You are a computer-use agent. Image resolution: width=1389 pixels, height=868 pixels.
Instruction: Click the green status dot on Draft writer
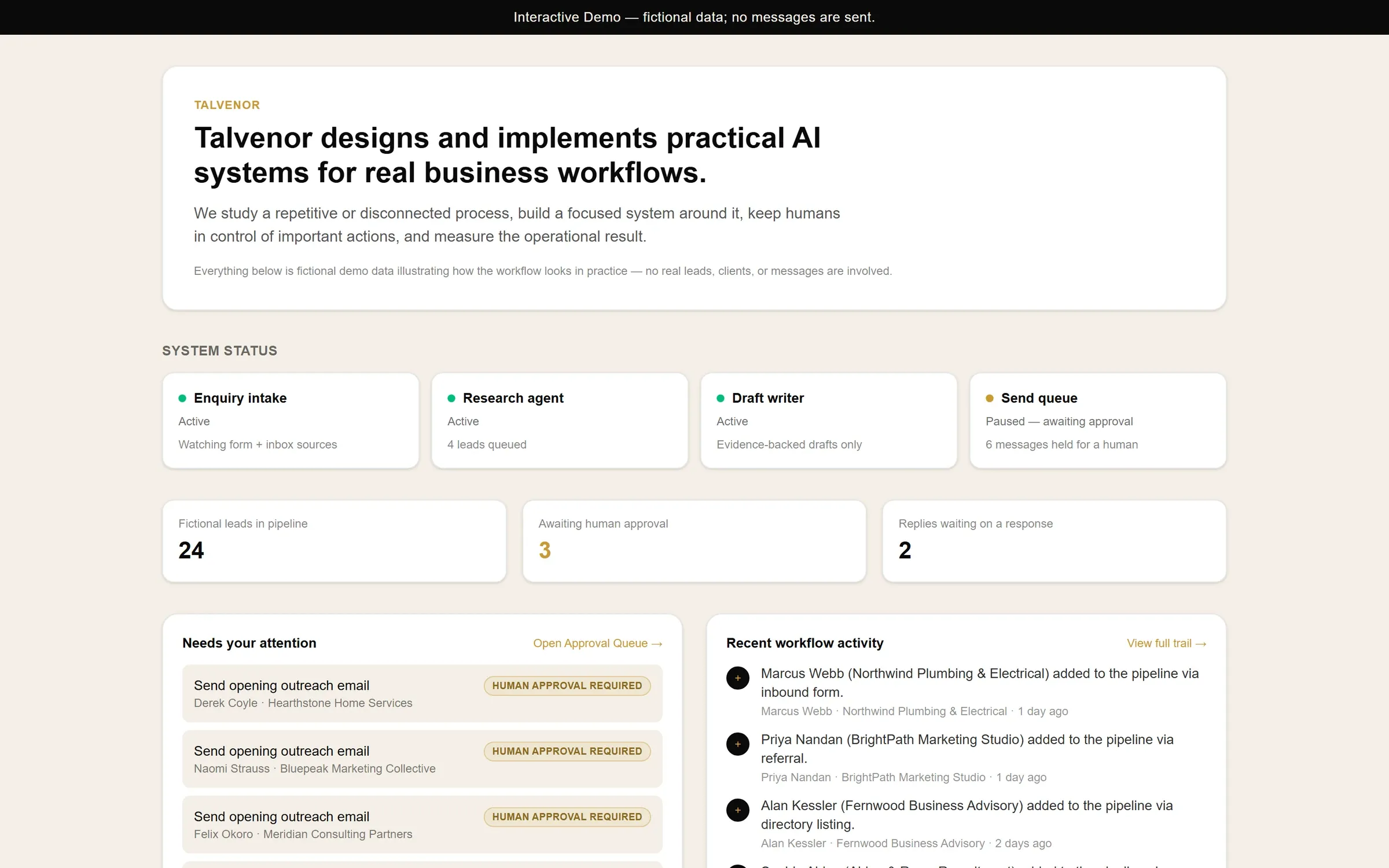tap(721, 398)
